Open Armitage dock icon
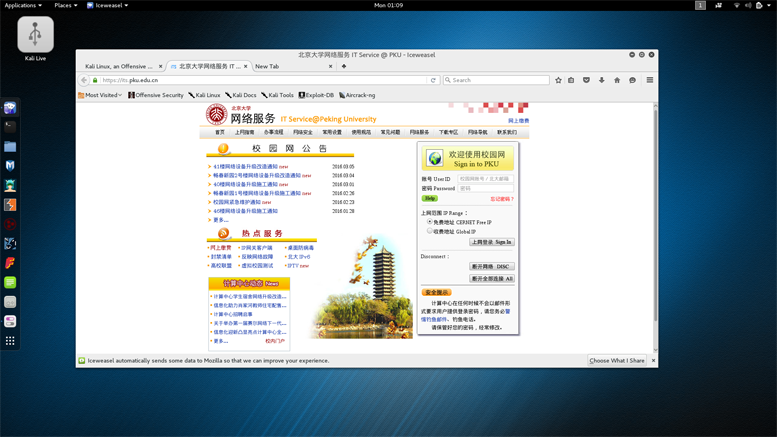The height and width of the screenshot is (437, 777). 10,185
